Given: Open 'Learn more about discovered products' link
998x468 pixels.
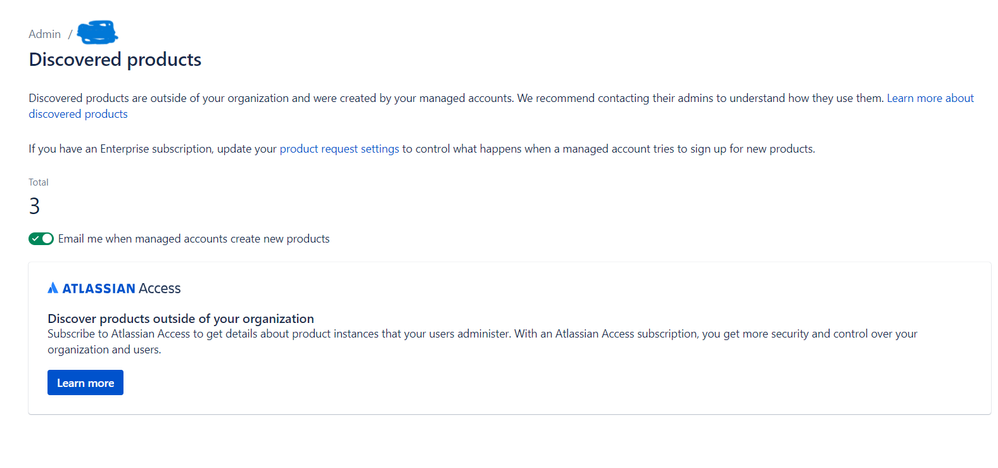Looking at the screenshot, I should (930, 98).
